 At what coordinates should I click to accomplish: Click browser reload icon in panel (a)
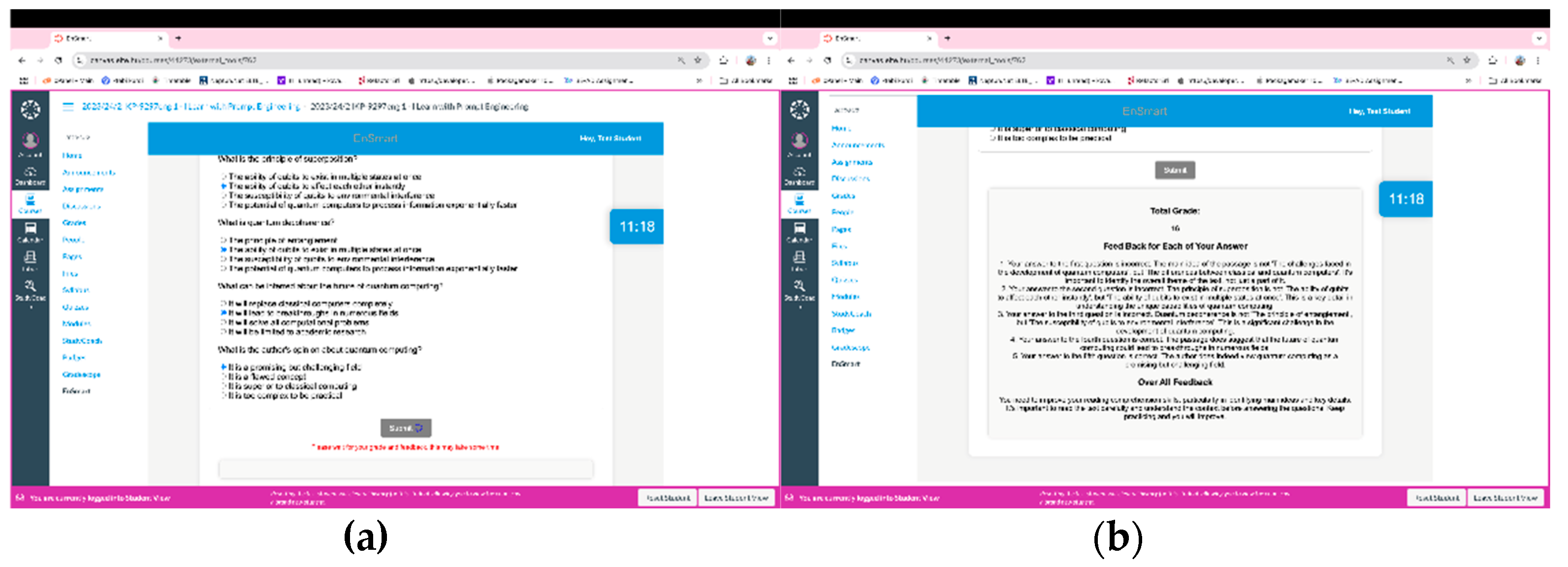(59, 60)
